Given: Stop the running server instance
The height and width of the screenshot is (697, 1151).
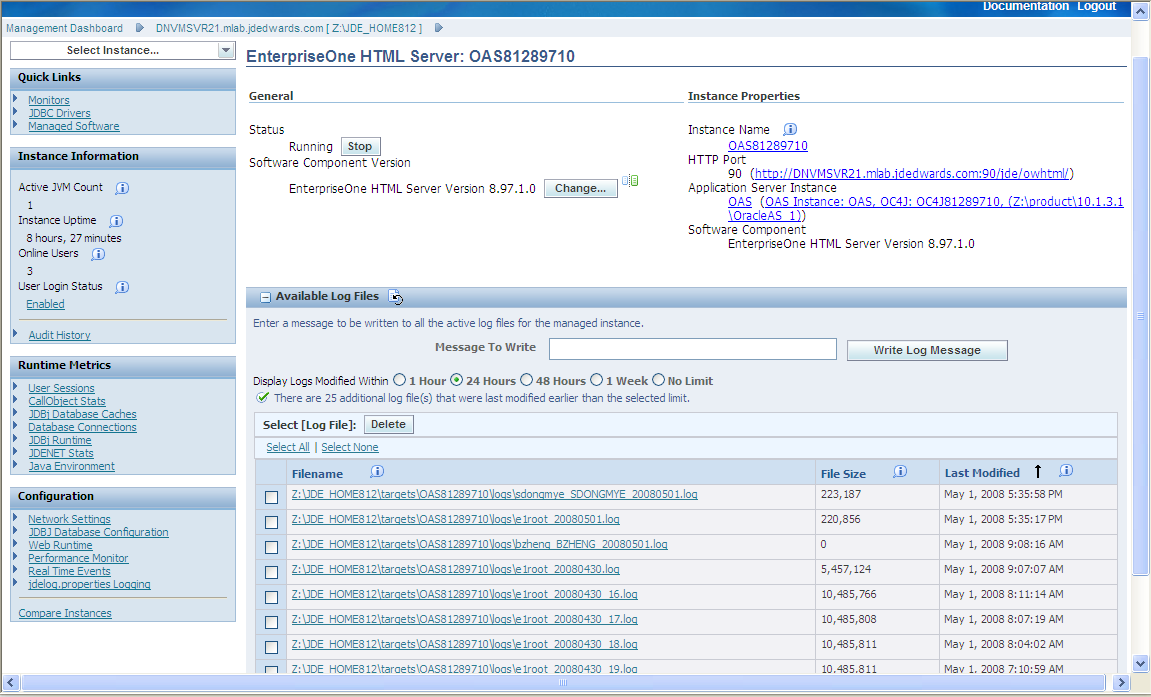Looking at the screenshot, I should coord(360,146).
